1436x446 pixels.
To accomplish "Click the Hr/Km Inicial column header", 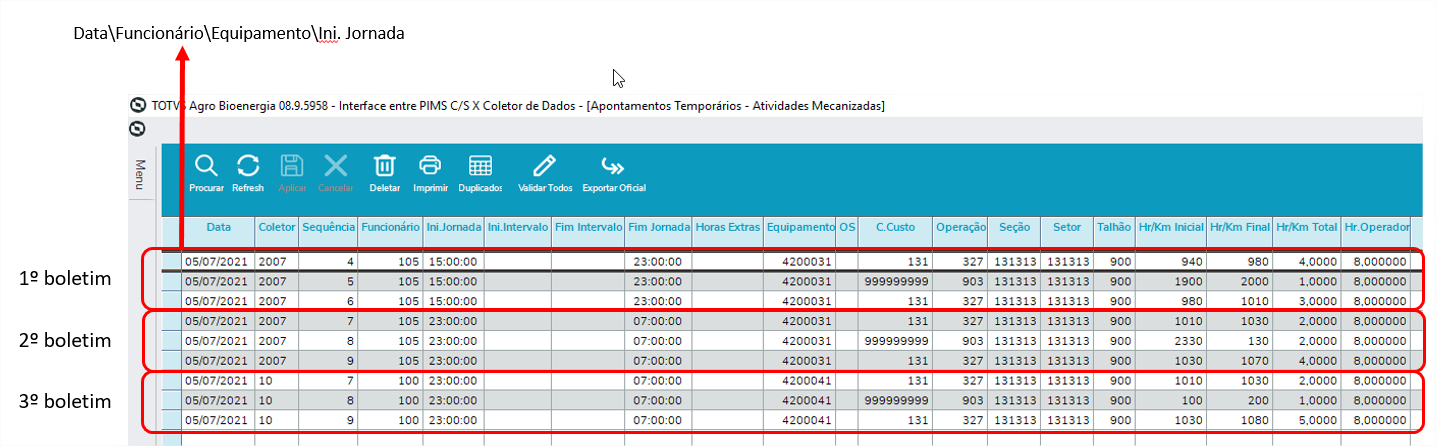I will tap(1171, 228).
